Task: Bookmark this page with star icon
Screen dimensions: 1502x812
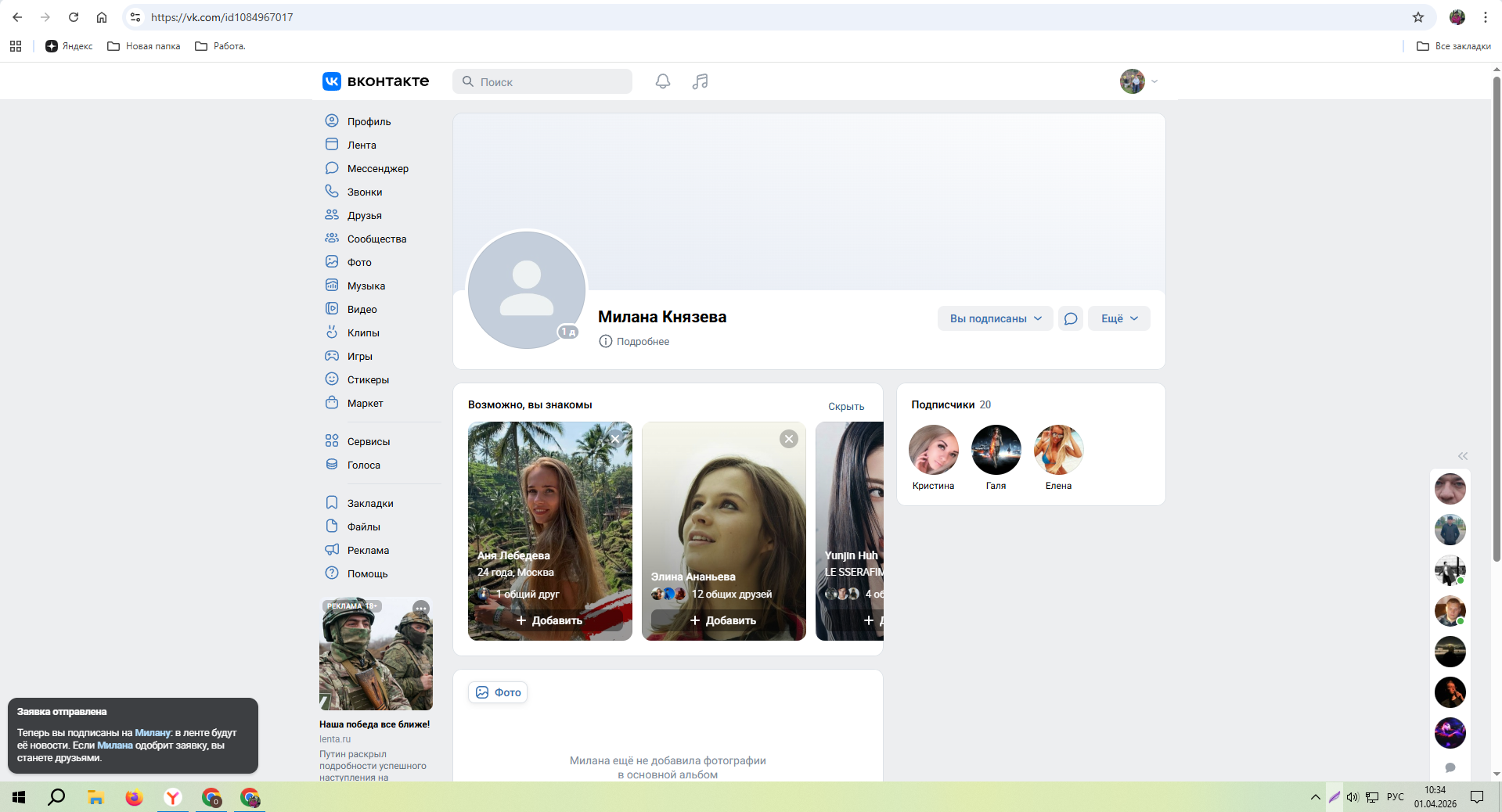Action: (1418, 17)
